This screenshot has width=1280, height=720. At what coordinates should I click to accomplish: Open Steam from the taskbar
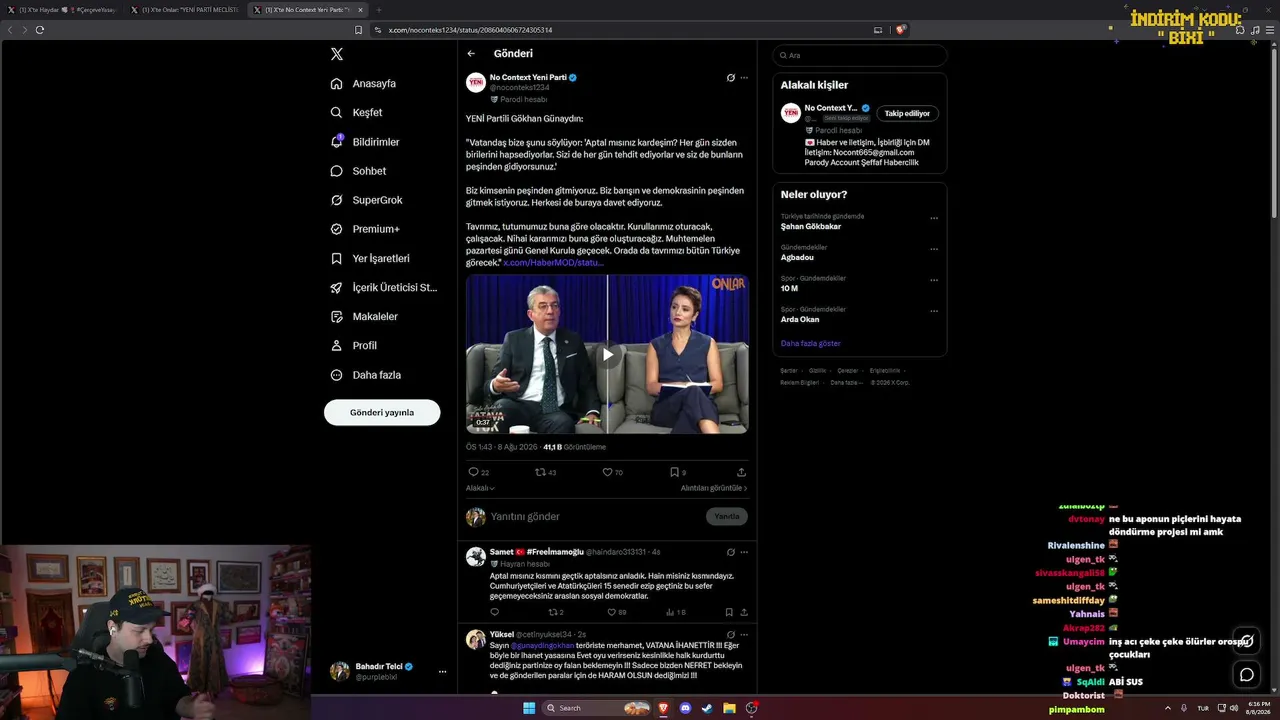(707, 708)
